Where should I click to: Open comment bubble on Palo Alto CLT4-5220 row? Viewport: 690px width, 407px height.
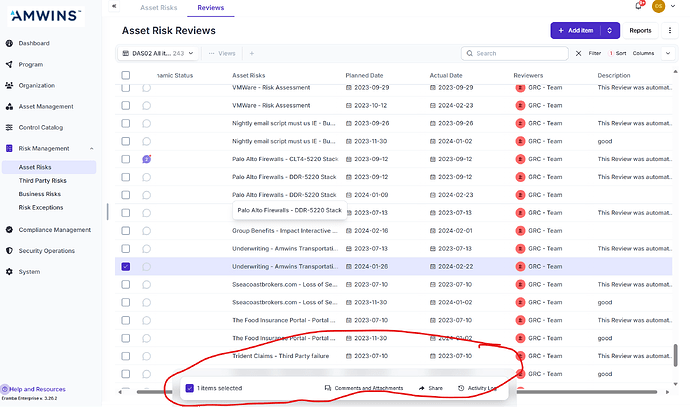(147, 159)
